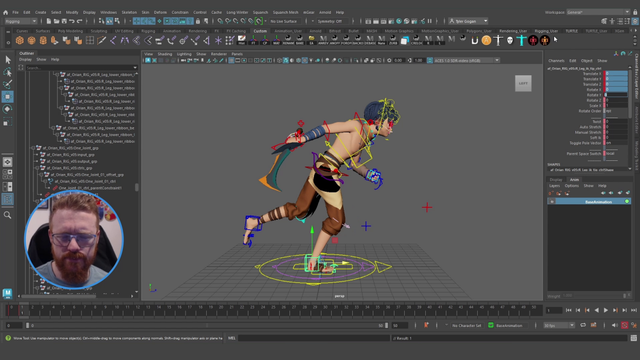Screen dimensions: 640x360
Task: Click the light blue cube shelf icon
Action: click(x=404, y=40)
